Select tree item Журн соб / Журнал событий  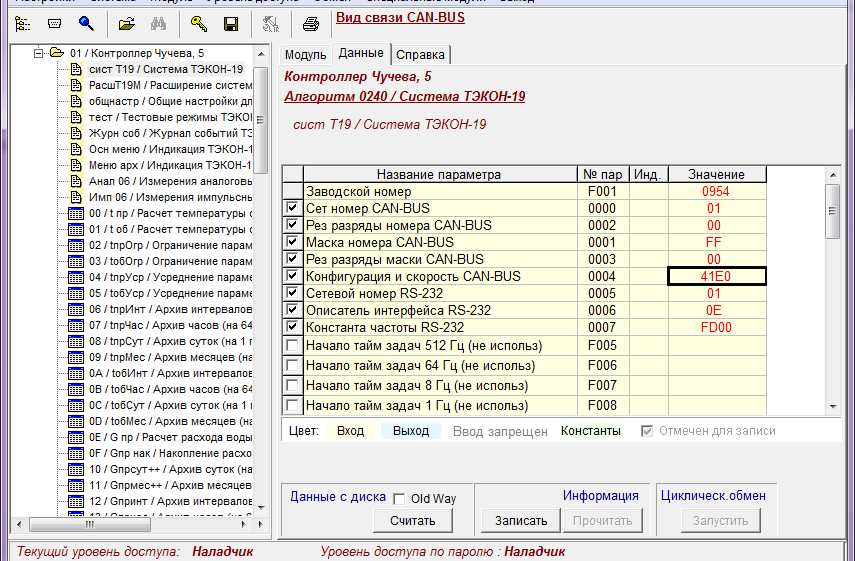170,134
